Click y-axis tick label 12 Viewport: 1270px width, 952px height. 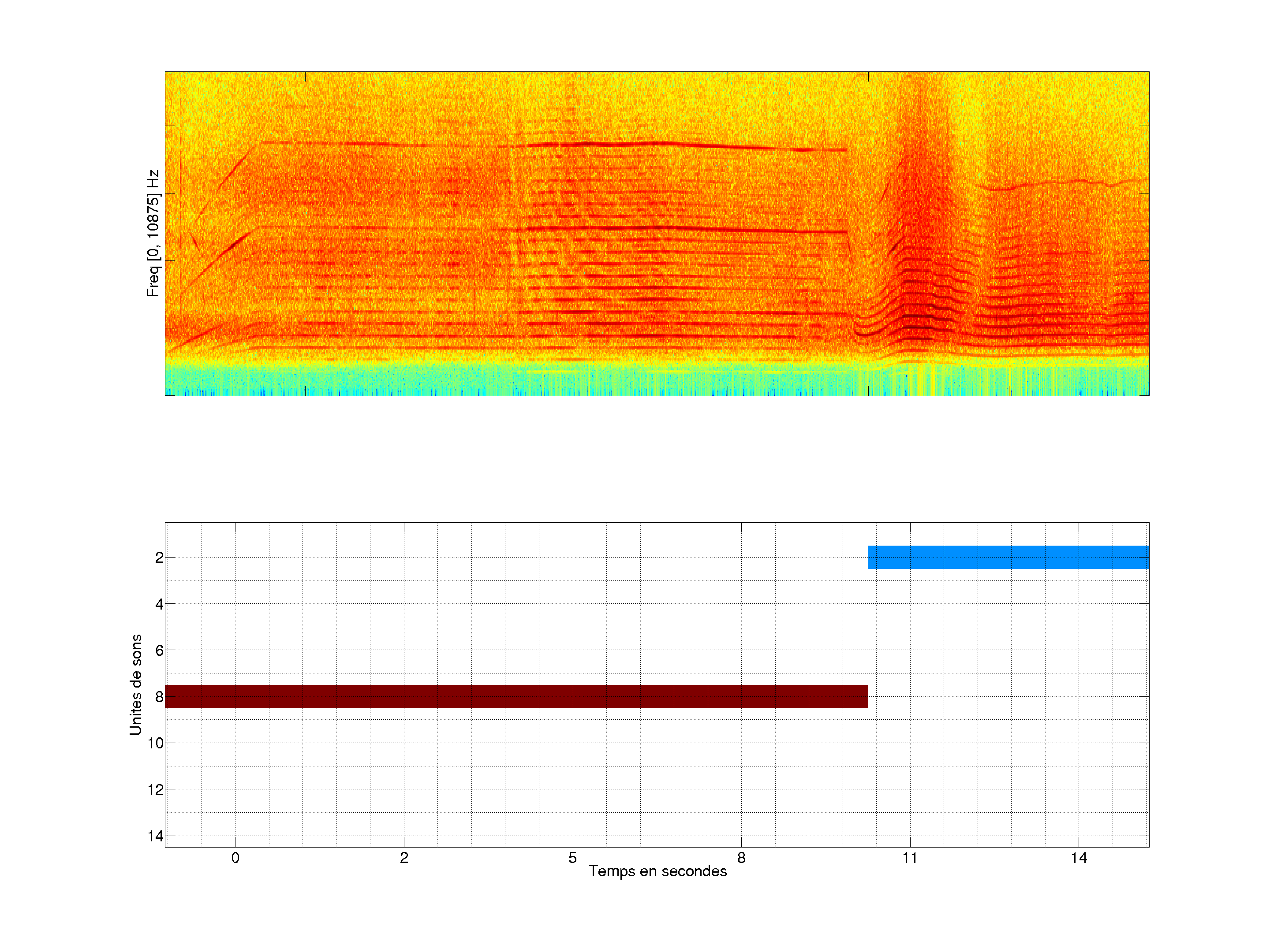(155, 790)
